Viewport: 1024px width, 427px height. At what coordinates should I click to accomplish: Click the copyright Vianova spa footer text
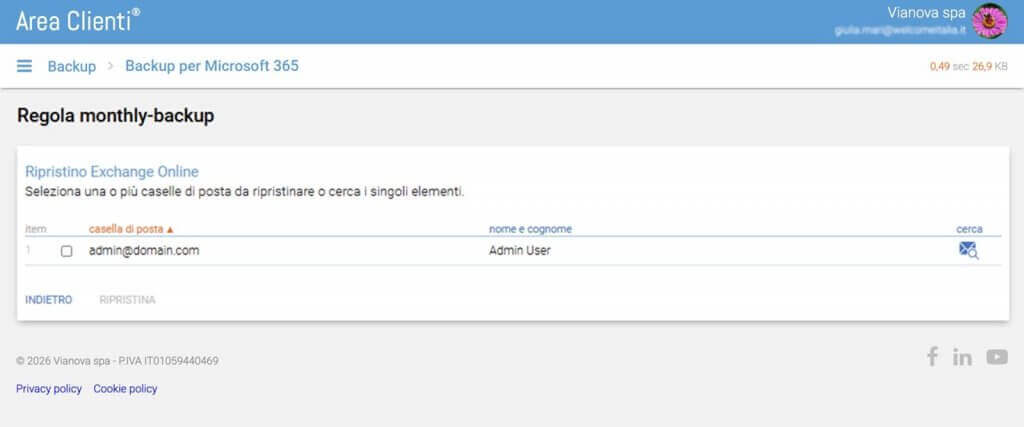point(118,360)
